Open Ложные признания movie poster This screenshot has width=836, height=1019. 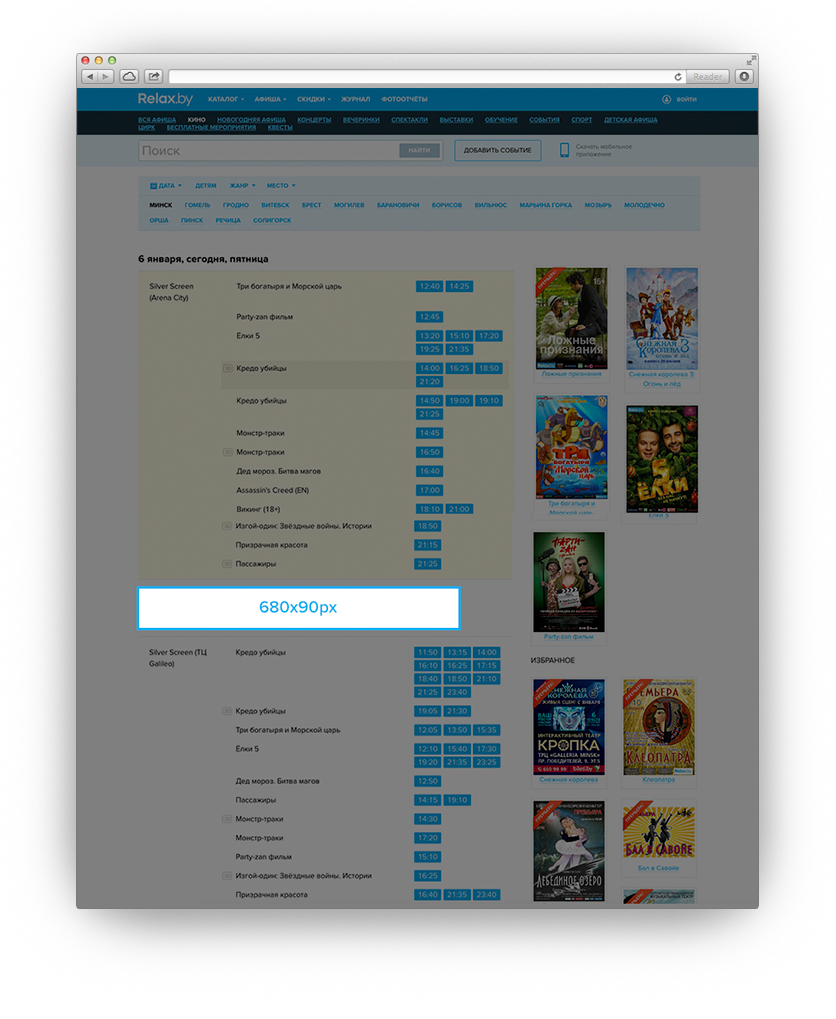click(x=571, y=318)
